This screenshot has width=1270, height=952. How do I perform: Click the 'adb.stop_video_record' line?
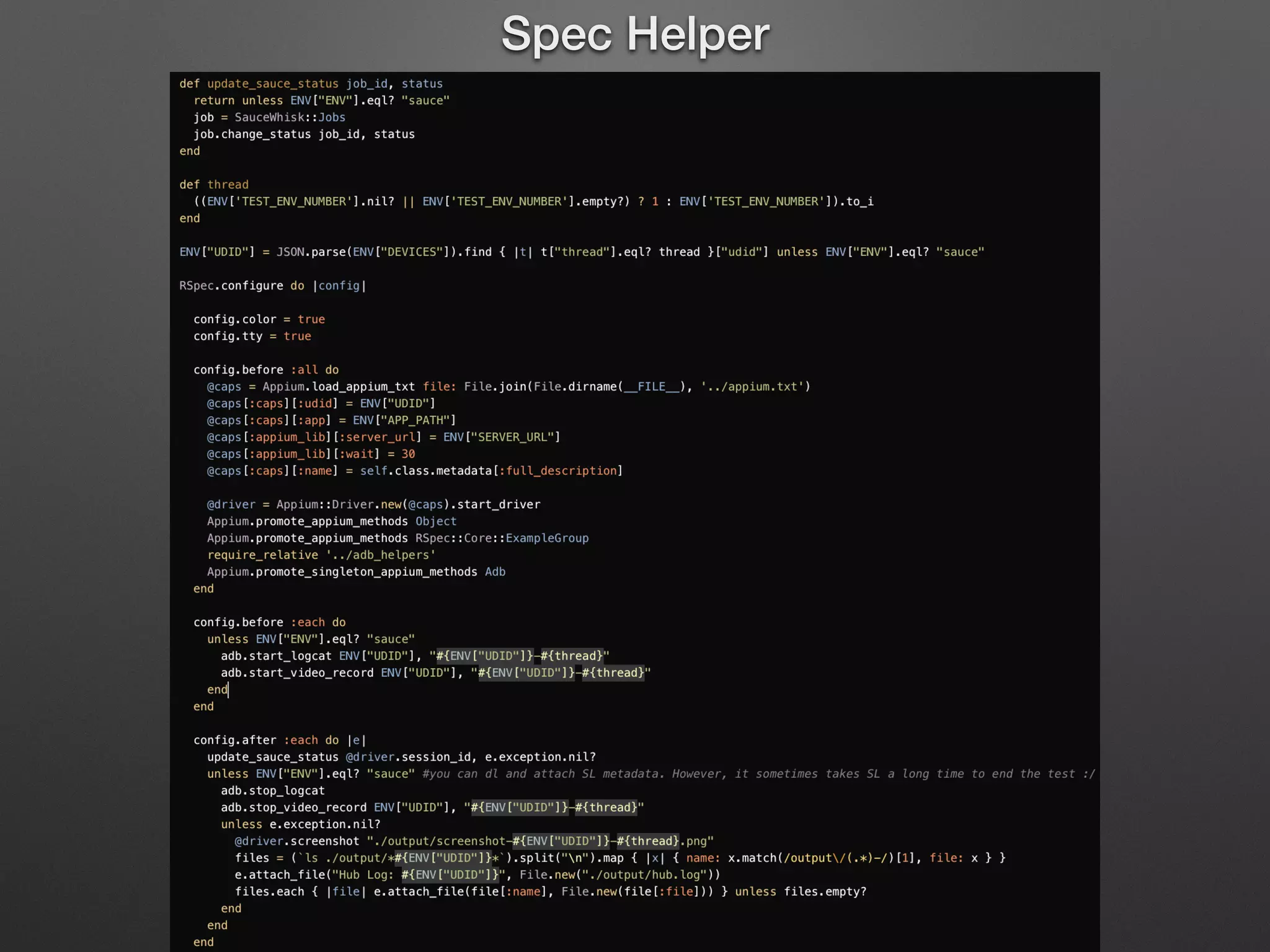click(x=432, y=808)
